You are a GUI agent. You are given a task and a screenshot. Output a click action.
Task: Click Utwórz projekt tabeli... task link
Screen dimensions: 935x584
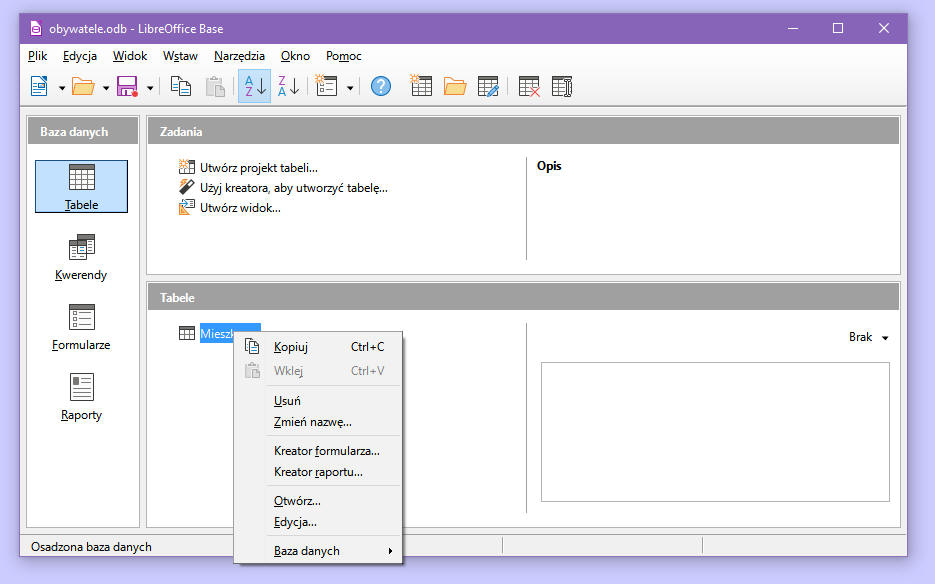point(258,168)
